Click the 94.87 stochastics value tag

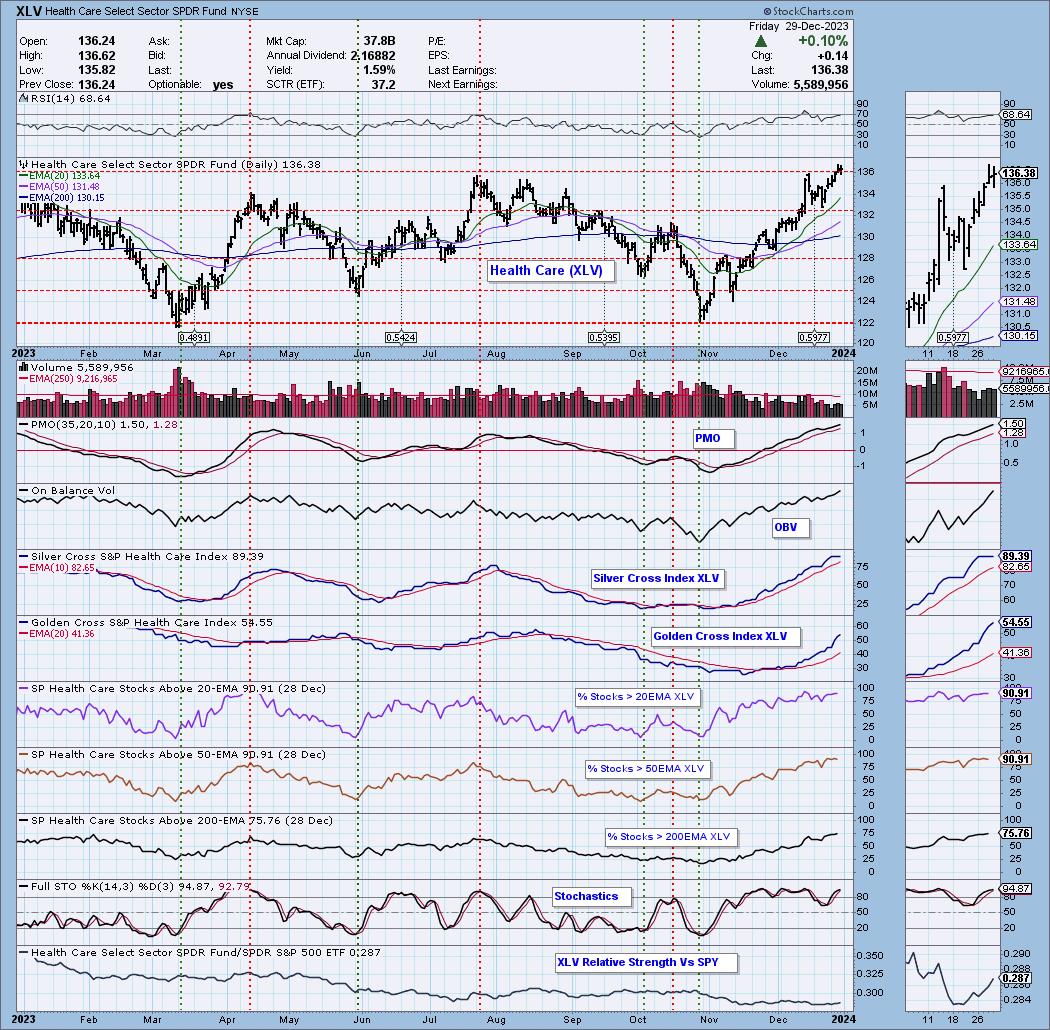1016,889
